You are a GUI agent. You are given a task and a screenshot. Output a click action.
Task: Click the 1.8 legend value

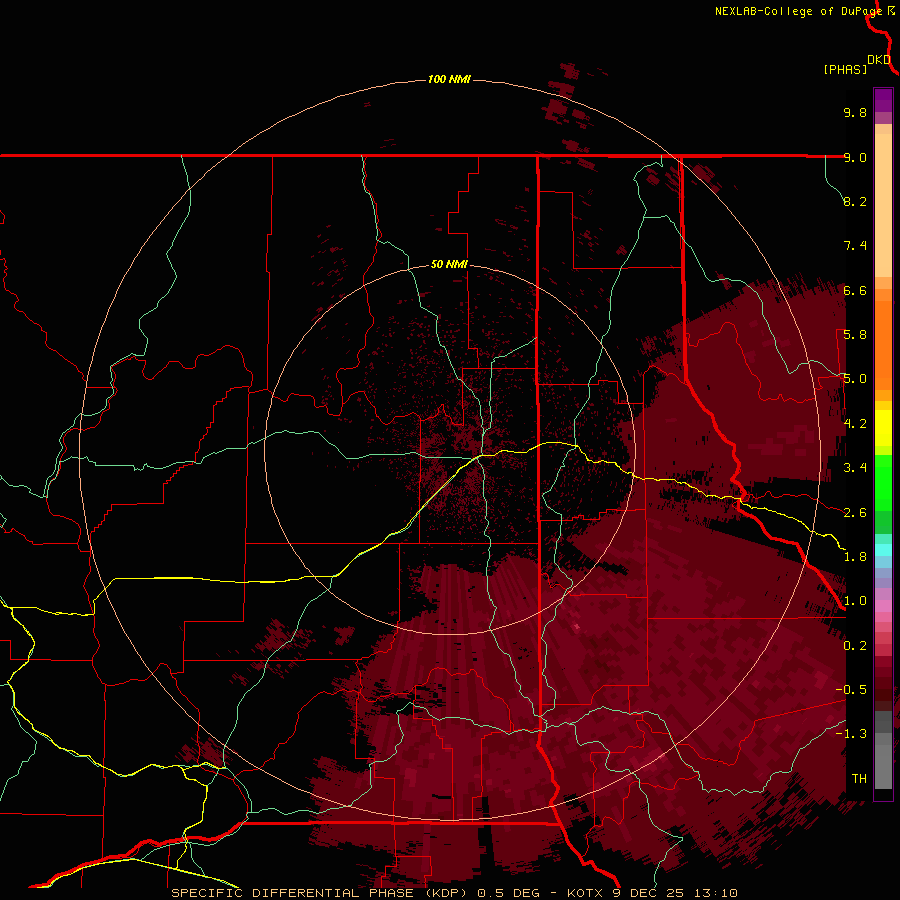(855, 557)
